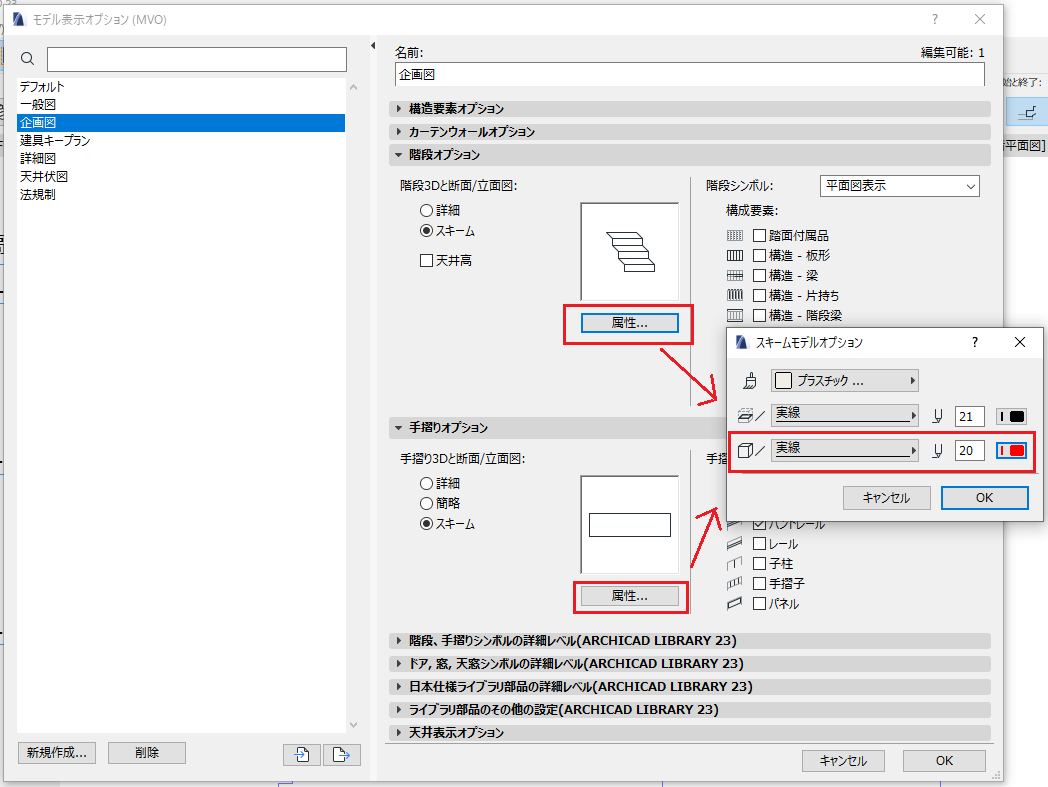Click the help question mark in スキームモデルオプション dialog
The width and height of the screenshot is (1048, 787).
[974, 342]
